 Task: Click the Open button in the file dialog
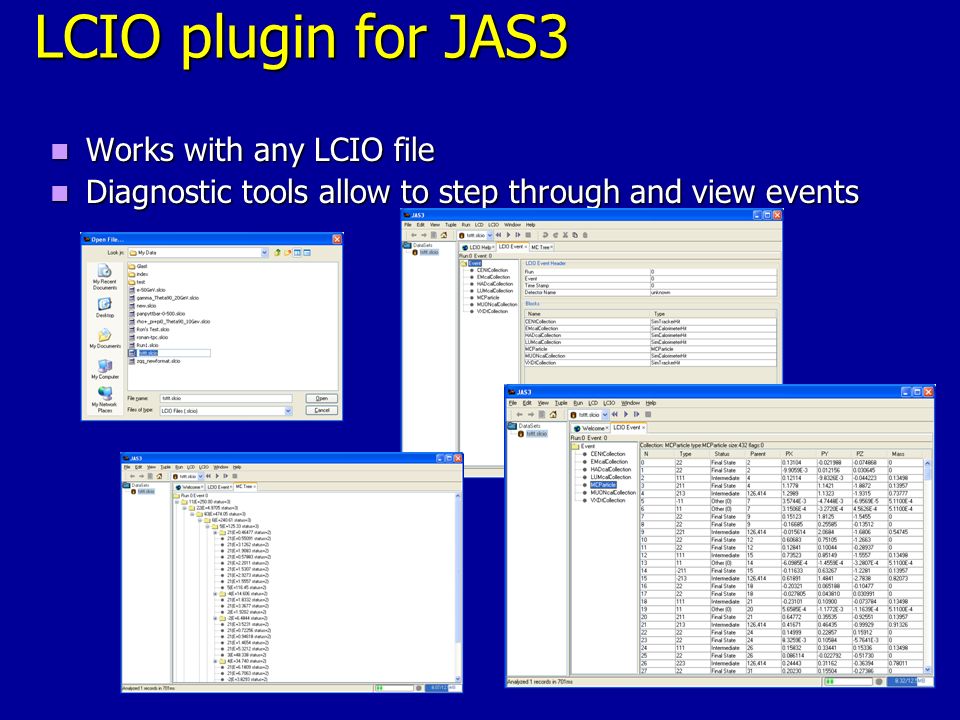[321, 398]
